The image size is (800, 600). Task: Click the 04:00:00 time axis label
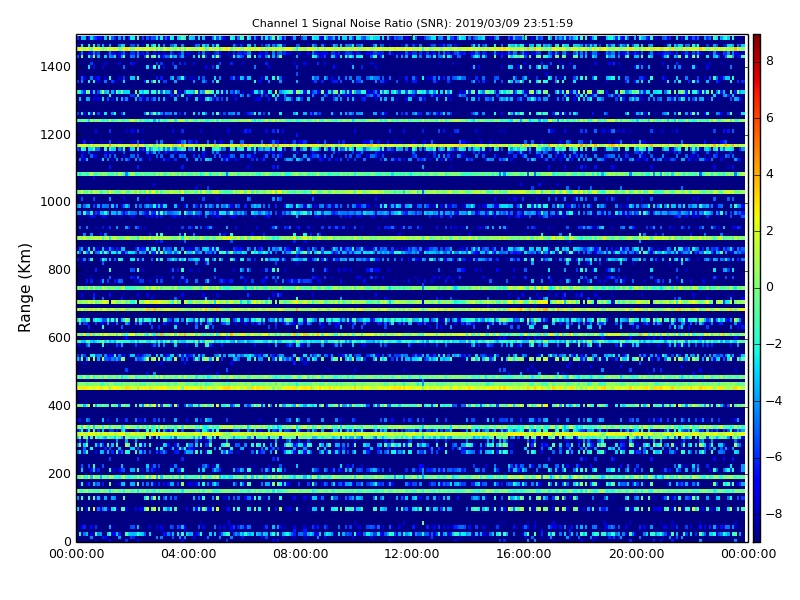[188, 554]
